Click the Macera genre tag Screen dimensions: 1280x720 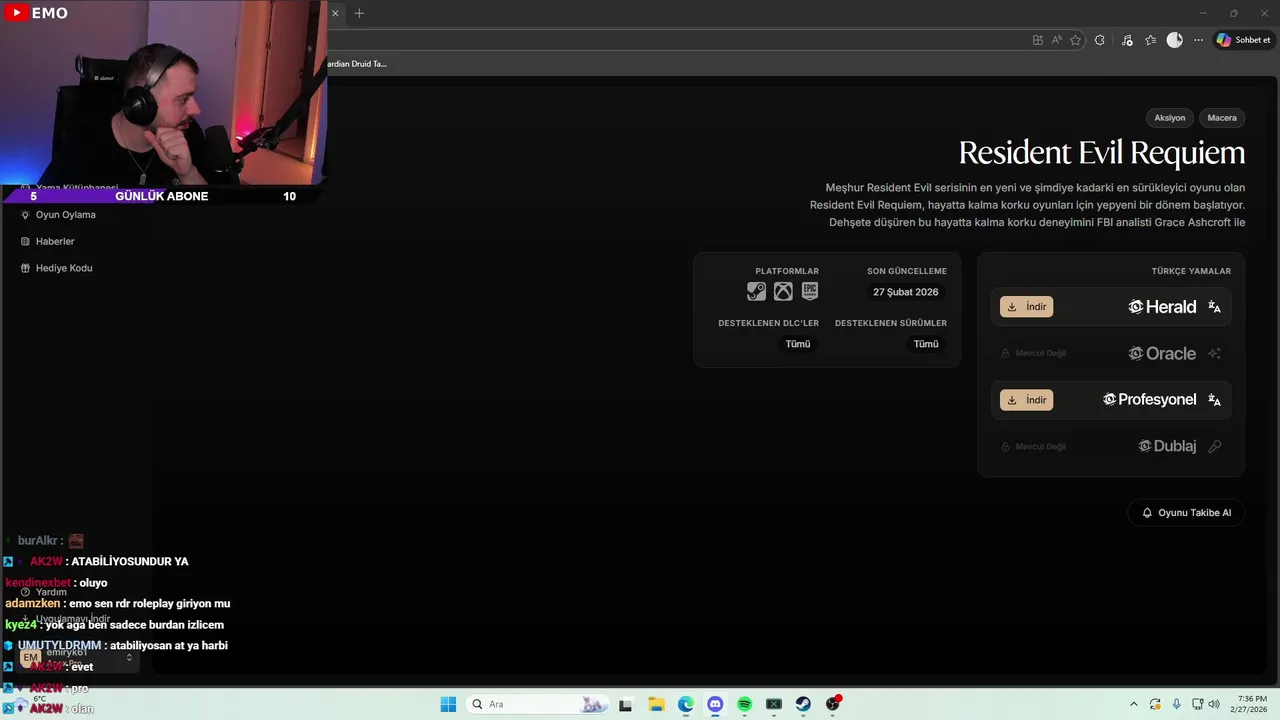point(1222,118)
